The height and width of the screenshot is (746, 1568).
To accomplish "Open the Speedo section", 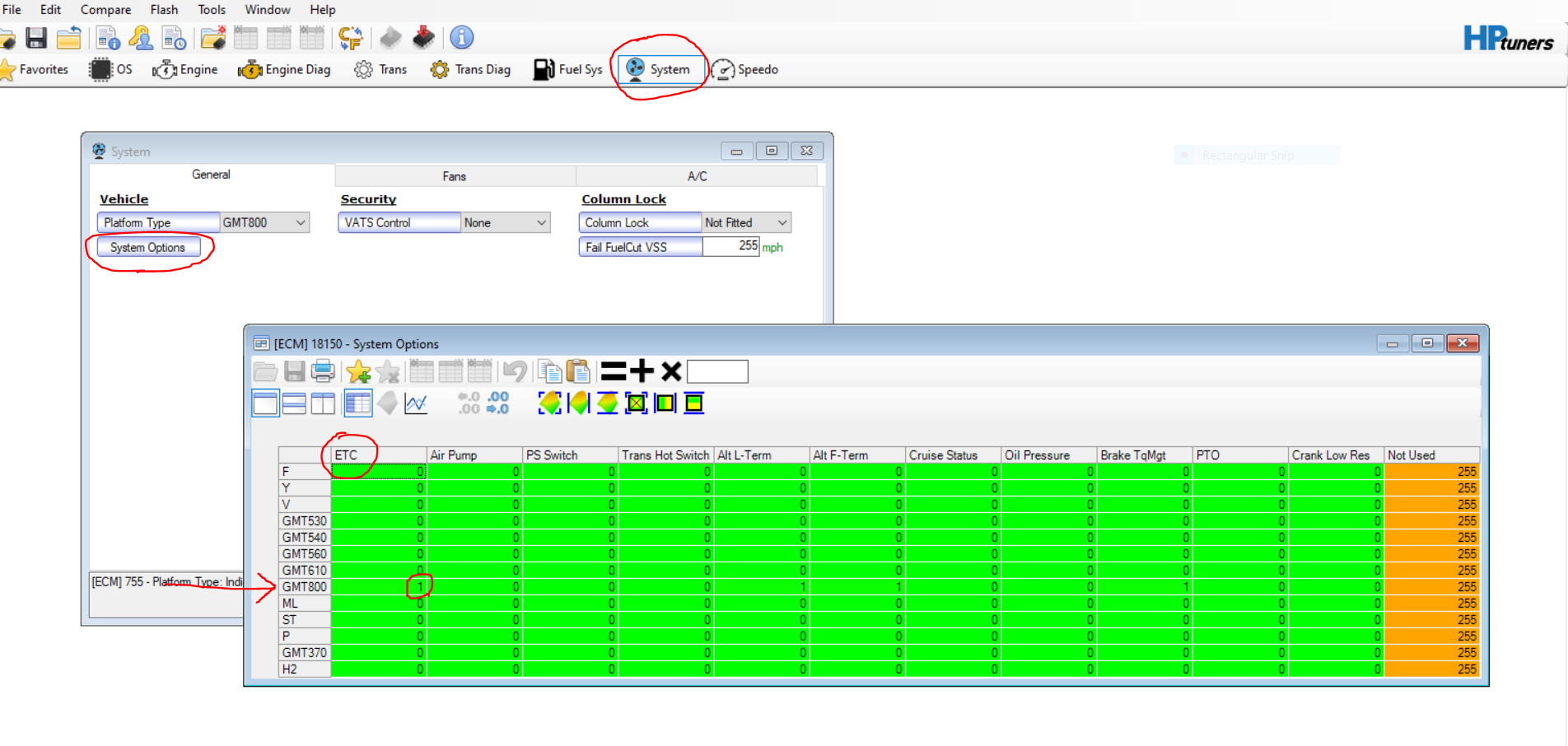I will tap(745, 70).
